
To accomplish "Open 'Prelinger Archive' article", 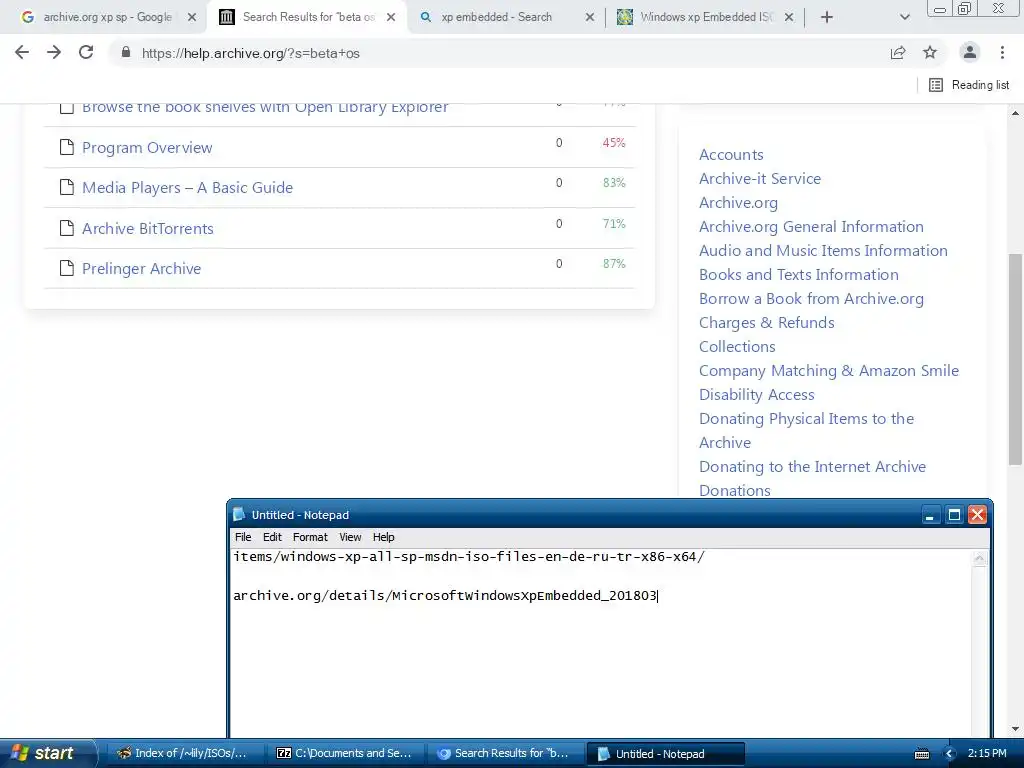I will (x=141, y=268).
